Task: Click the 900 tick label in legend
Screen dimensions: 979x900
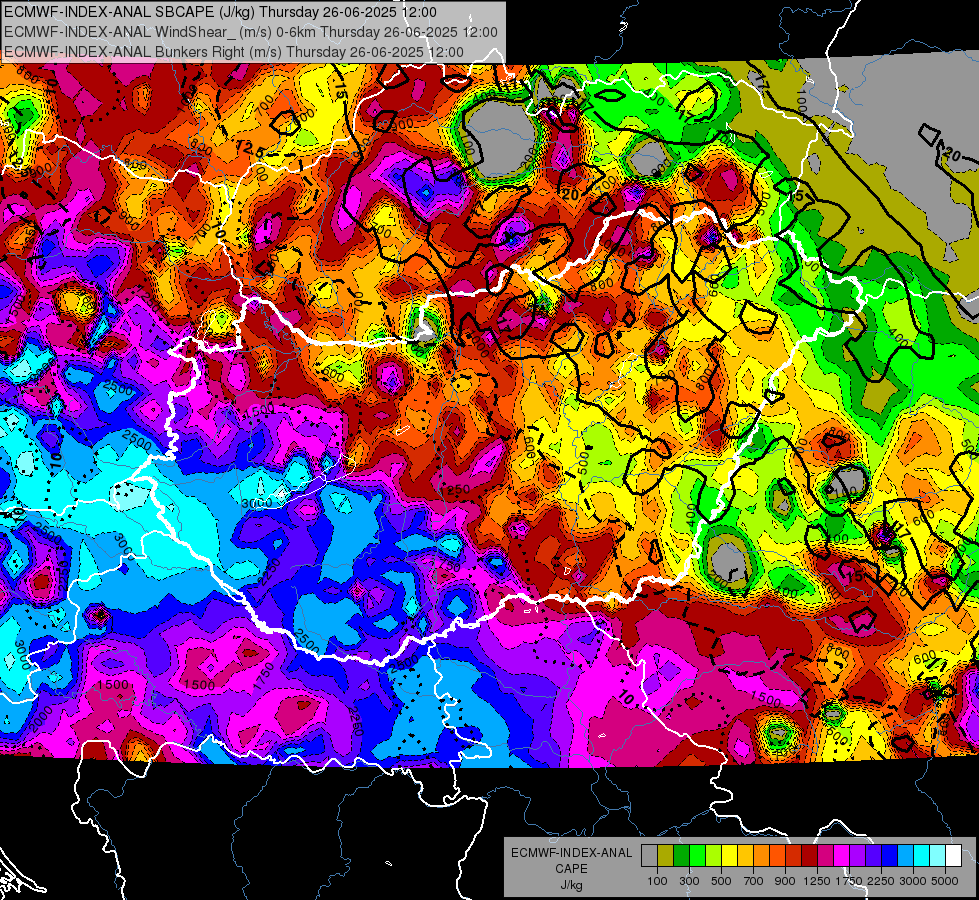Action: tap(785, 881)
